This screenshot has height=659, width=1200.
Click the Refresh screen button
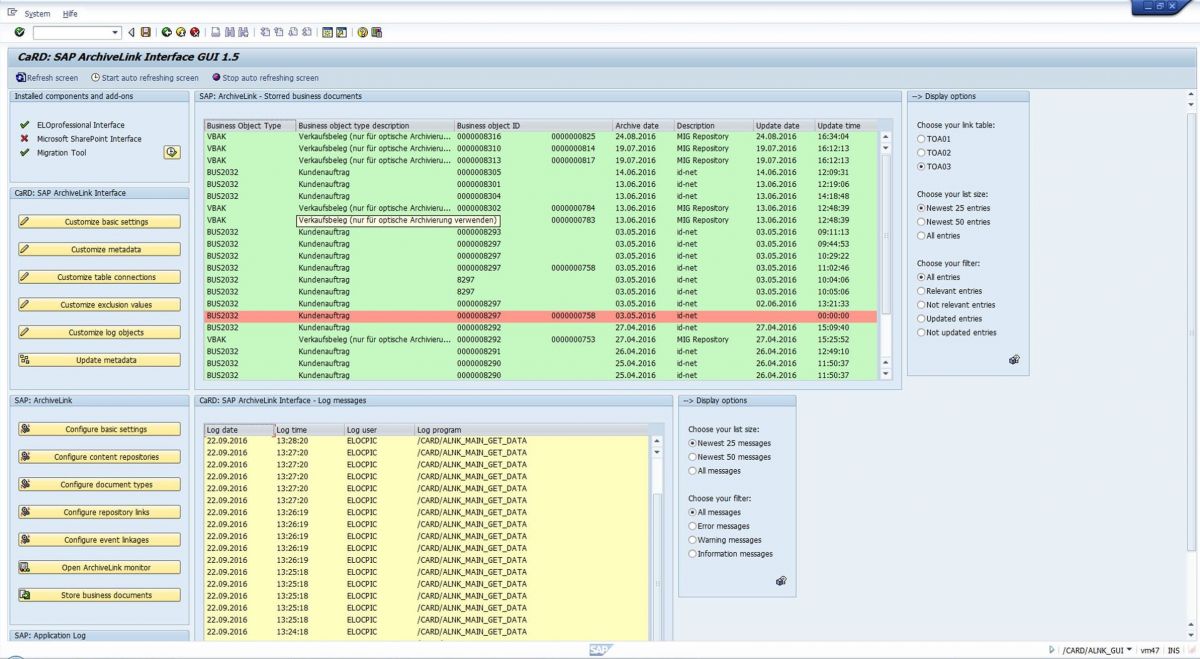47,77
